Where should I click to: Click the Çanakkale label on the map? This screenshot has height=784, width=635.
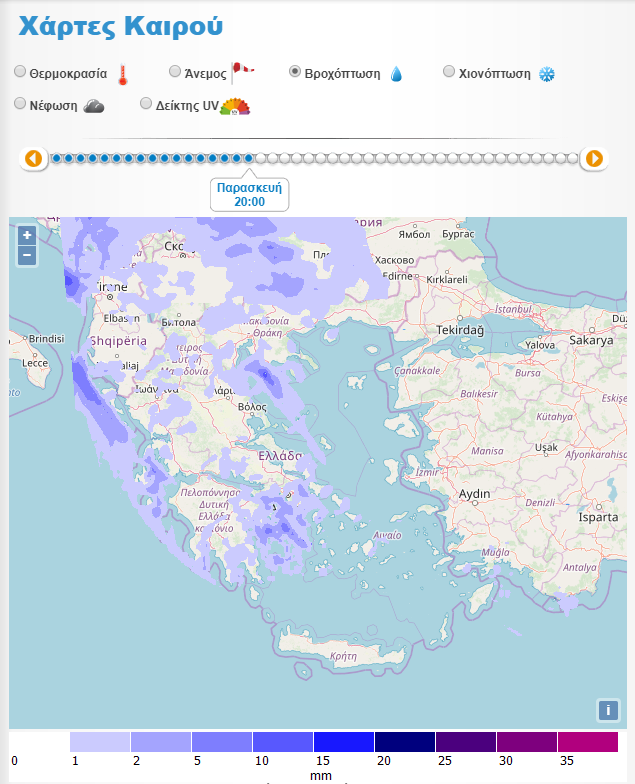point(417,371)
